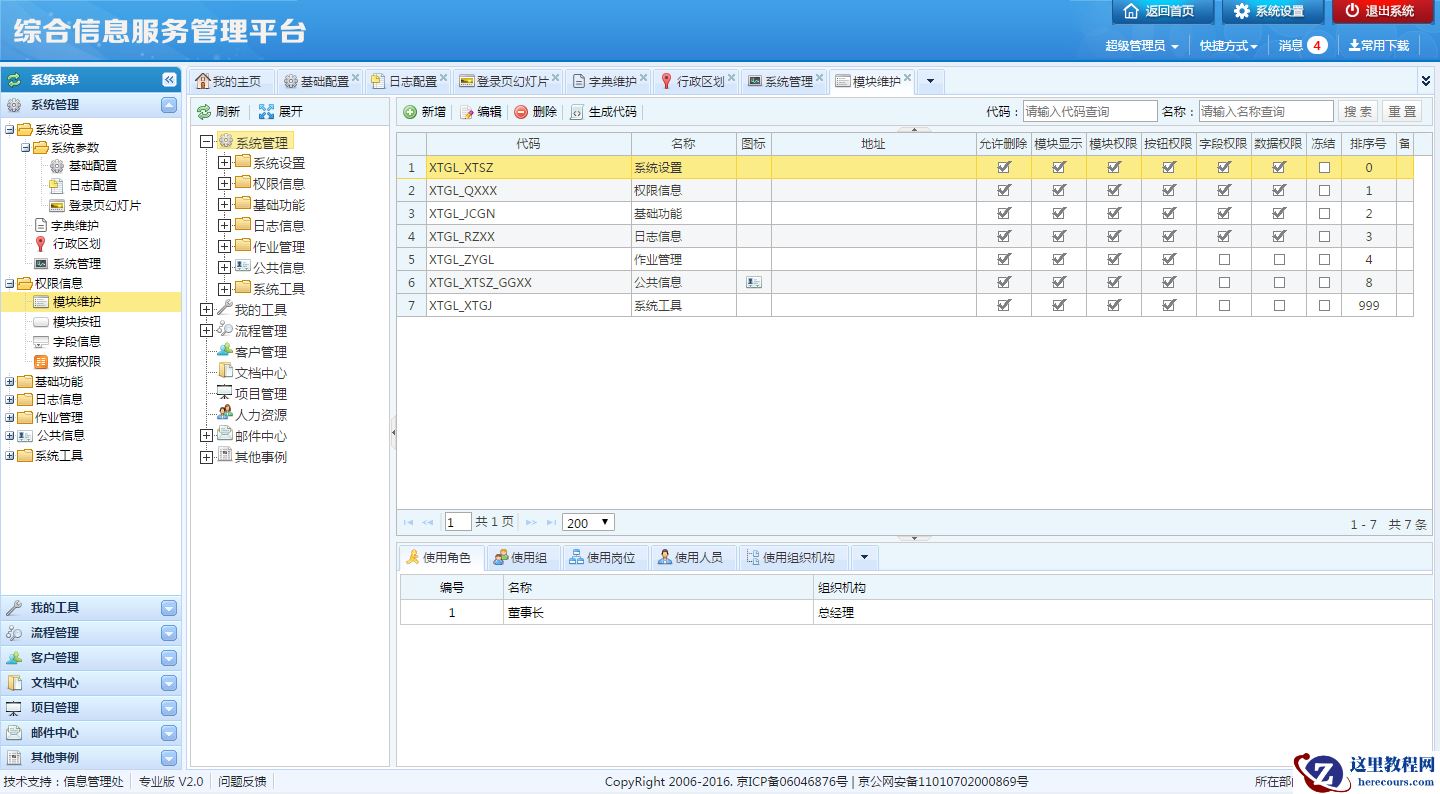
Task: Collapse the 系统菜单 sidebar with double-arrow icon
Action: (170, 80)
